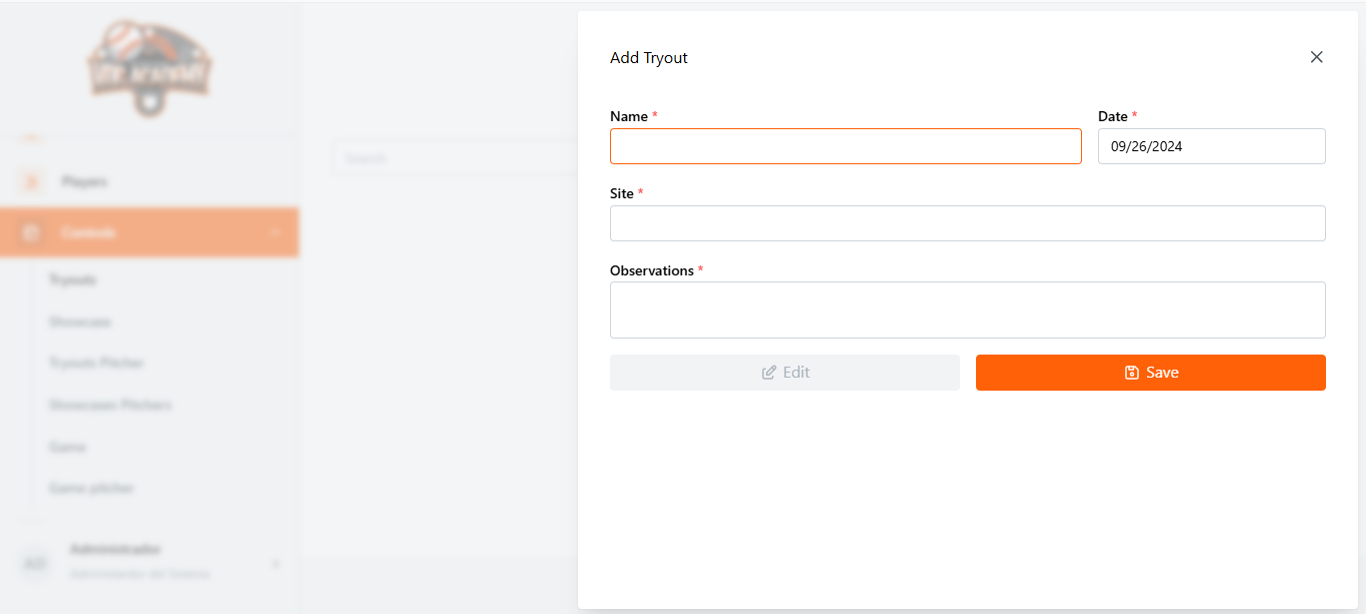Screen dimensions: 1366x614
Task: Open the Game sidebar item
Action: (x=67, y=447)
